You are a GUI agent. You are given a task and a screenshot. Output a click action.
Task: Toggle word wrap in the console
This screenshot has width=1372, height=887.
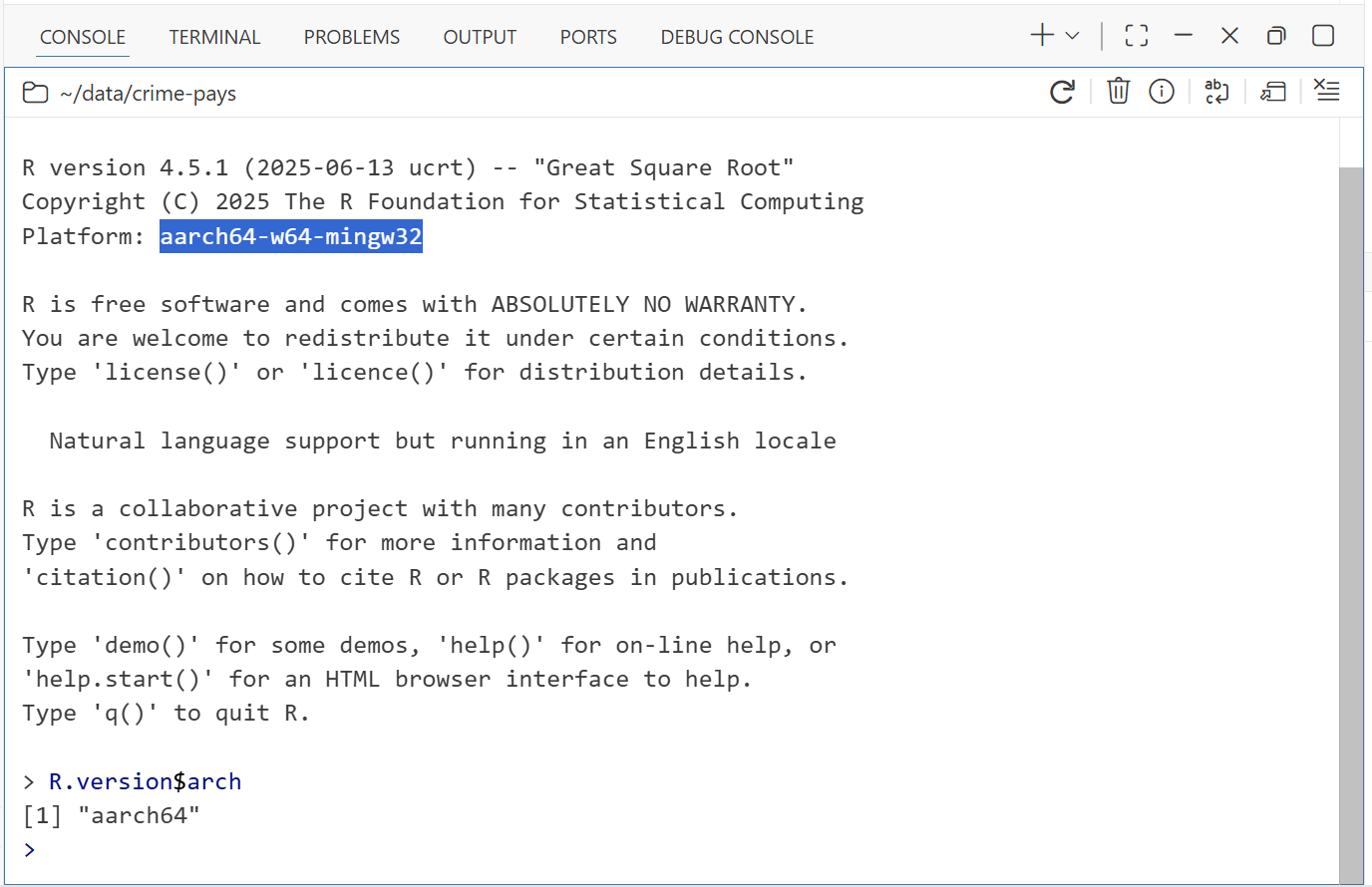1216,92
